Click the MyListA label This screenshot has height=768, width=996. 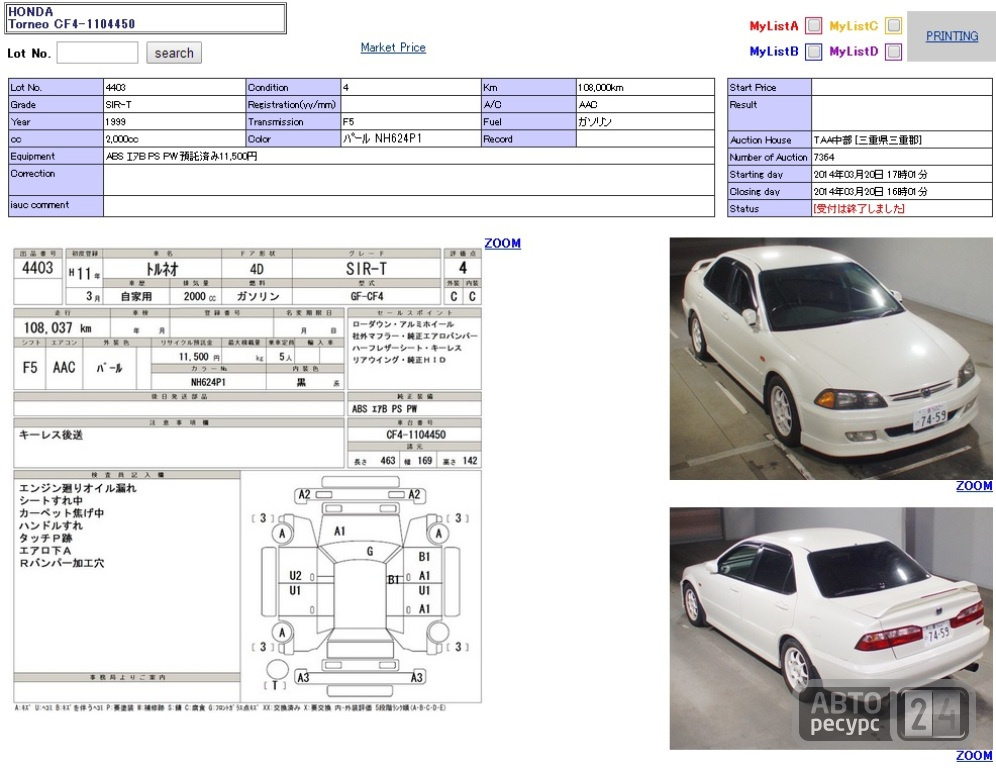(774, 26)
